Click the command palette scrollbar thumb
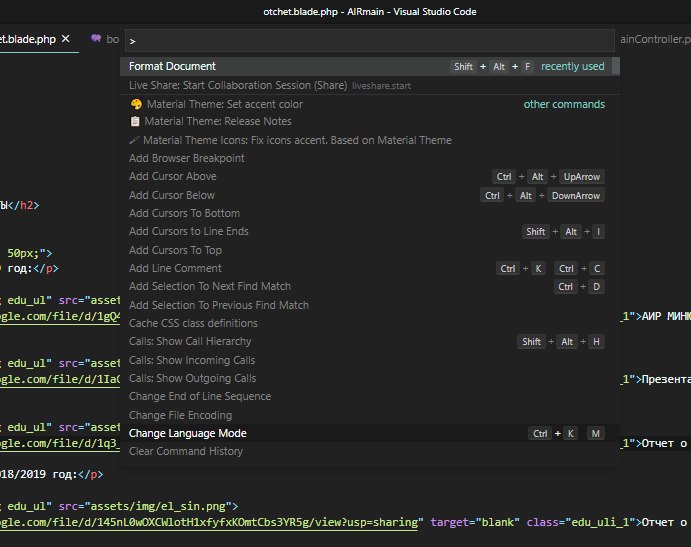Image resolution: width=691 pixels, height=547 pixels. (616, 67)
